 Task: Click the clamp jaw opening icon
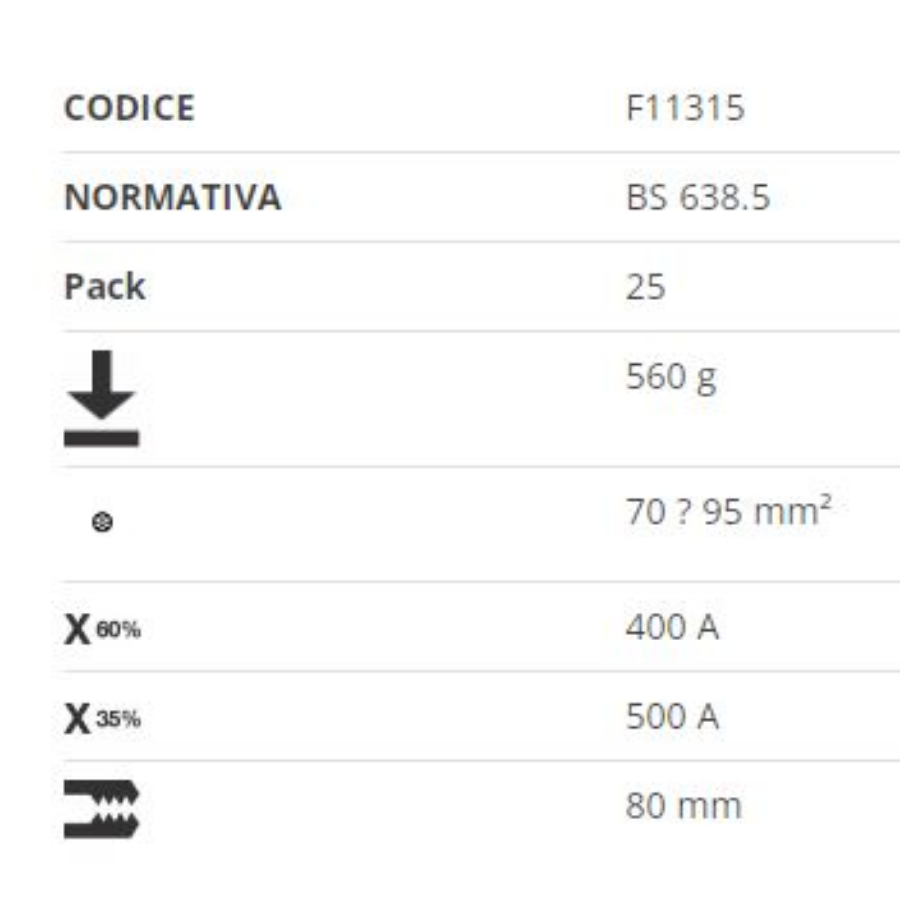(x=102, y=809)
